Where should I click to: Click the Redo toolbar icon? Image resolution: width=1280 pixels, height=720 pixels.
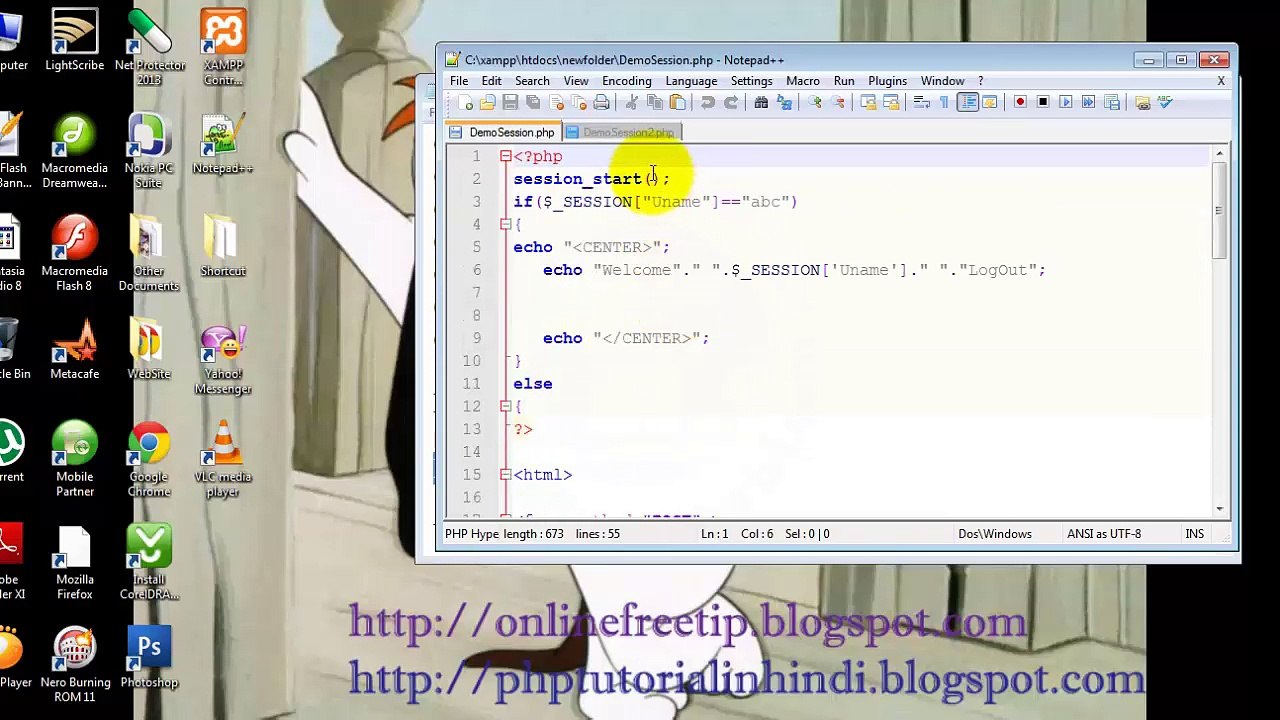(x=731, y=102)
